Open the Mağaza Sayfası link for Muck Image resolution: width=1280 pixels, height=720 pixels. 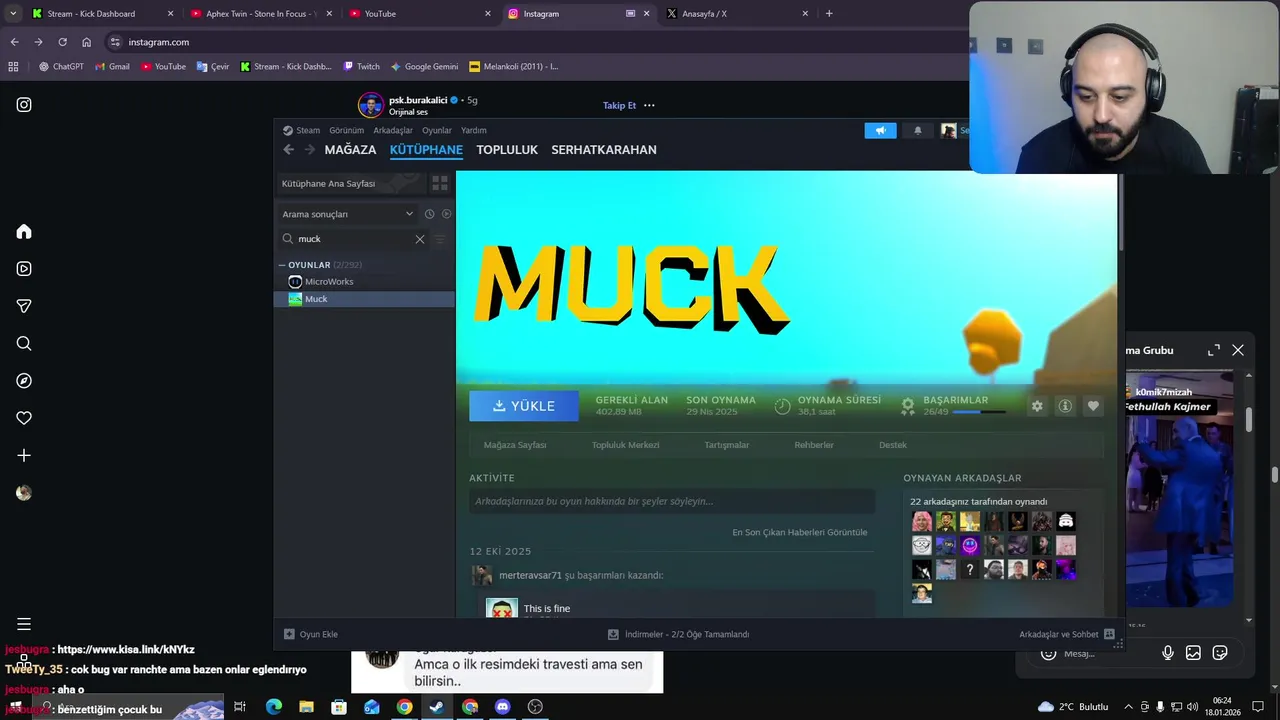[515, 445]
